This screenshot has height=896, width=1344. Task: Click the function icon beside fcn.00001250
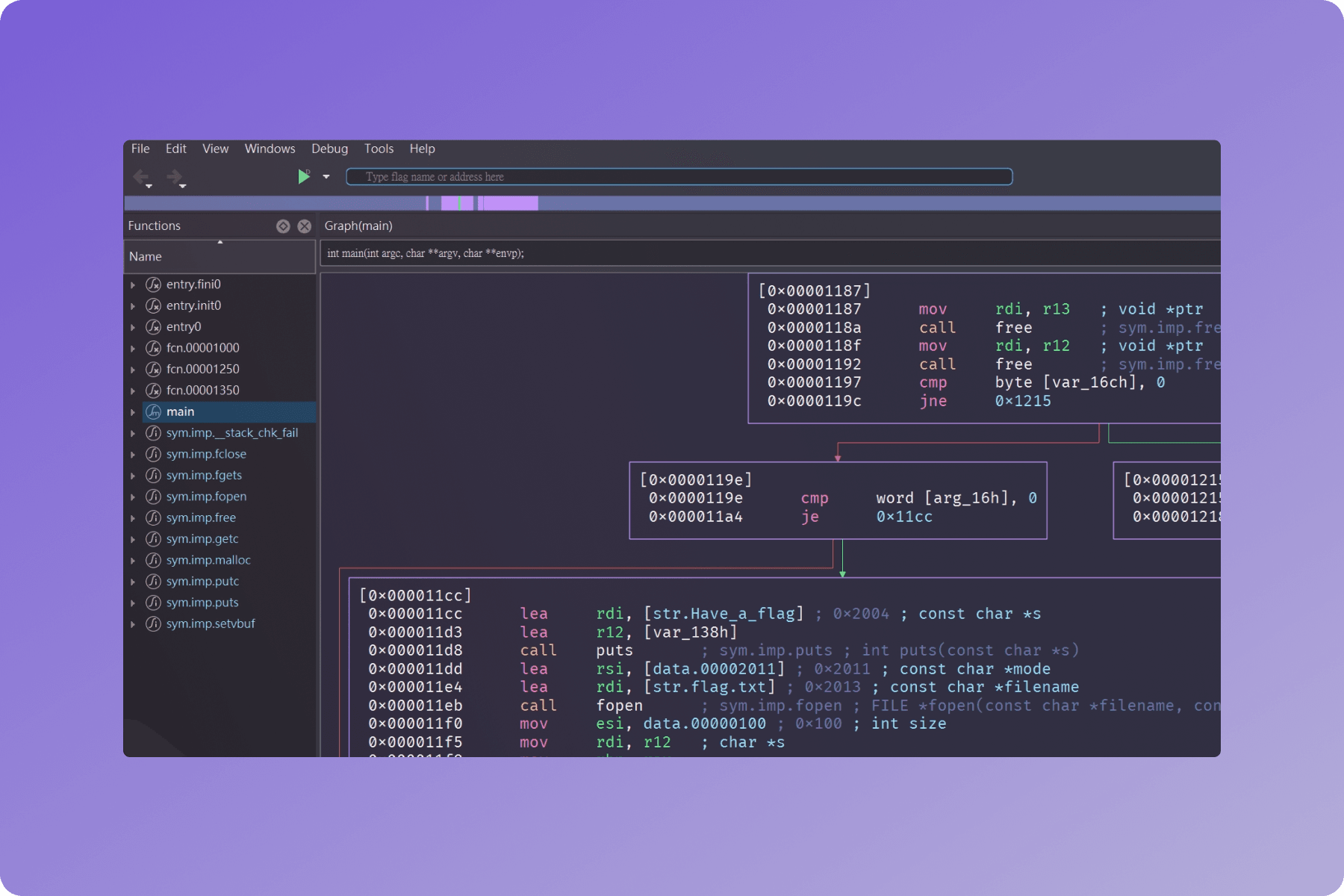click(153, 370)
